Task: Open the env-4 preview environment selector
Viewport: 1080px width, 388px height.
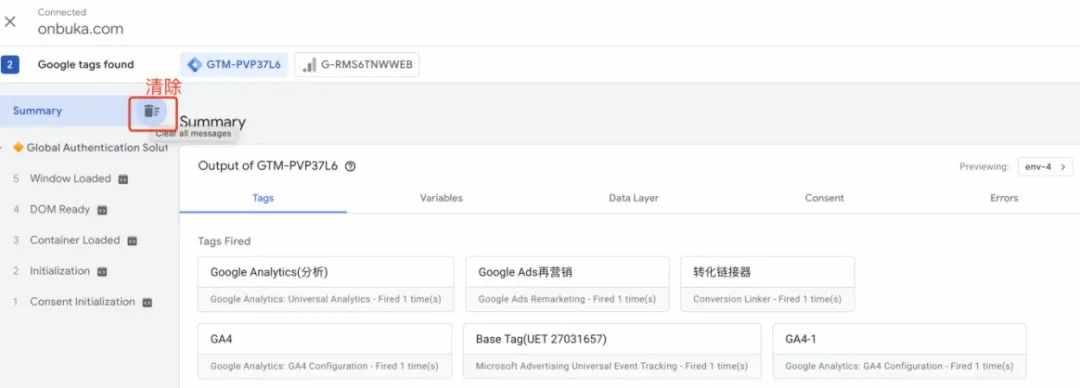Action: pos(1045,167)
